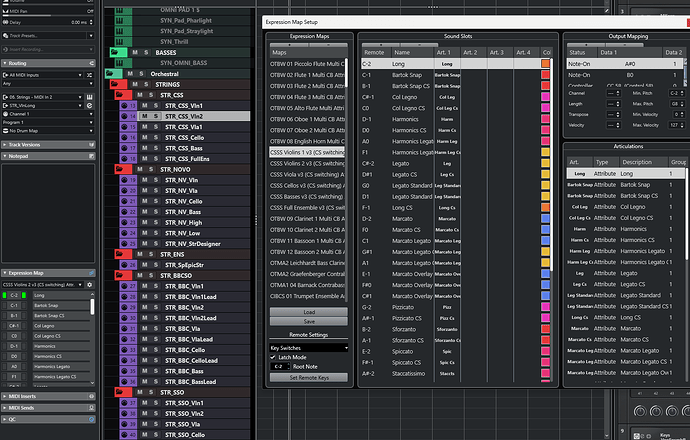Open the No Drum Map dropdown
The height and width of the screenshot is (440, 690).
click(48, 131)
